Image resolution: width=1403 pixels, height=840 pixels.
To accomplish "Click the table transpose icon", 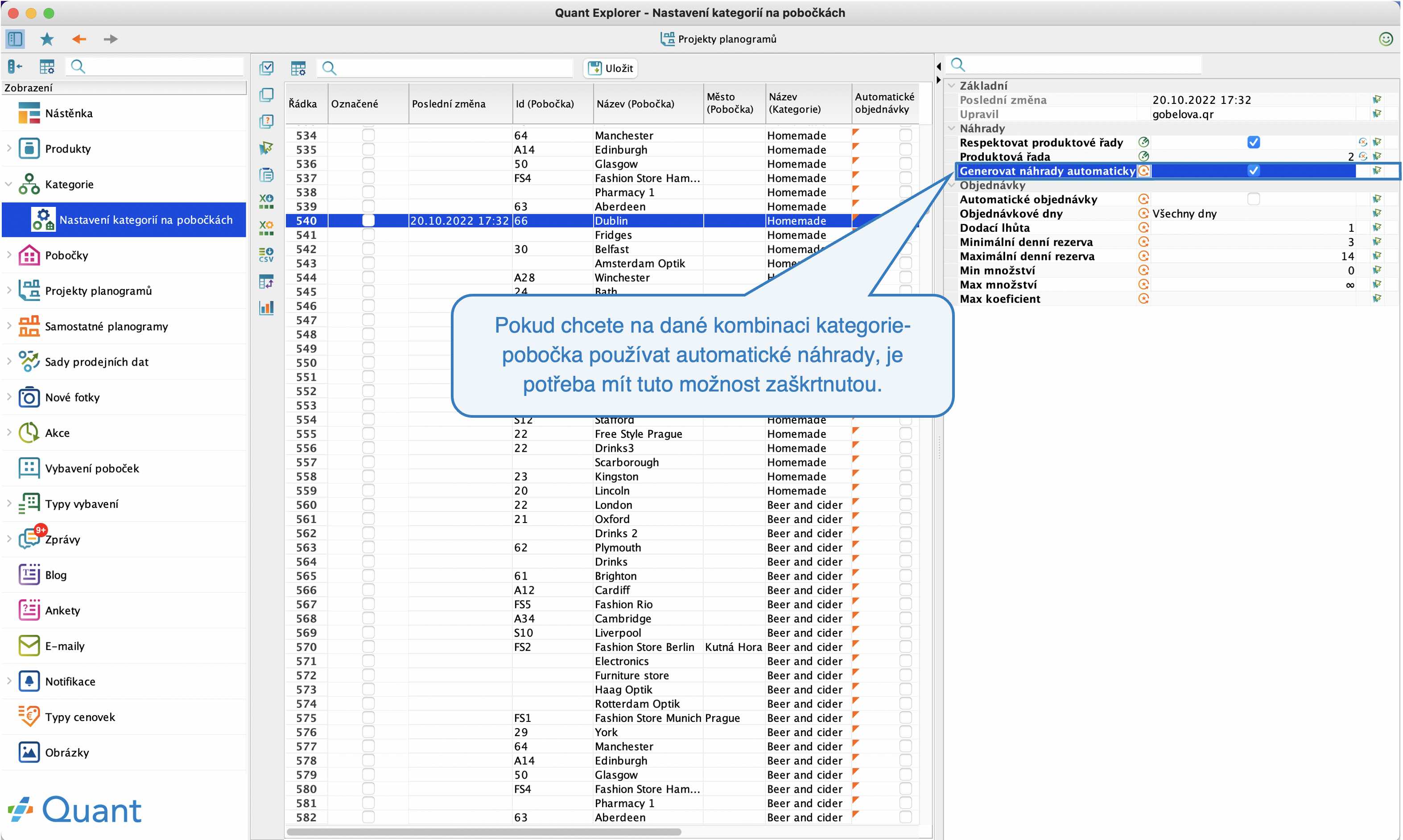I will click(266, 281).
